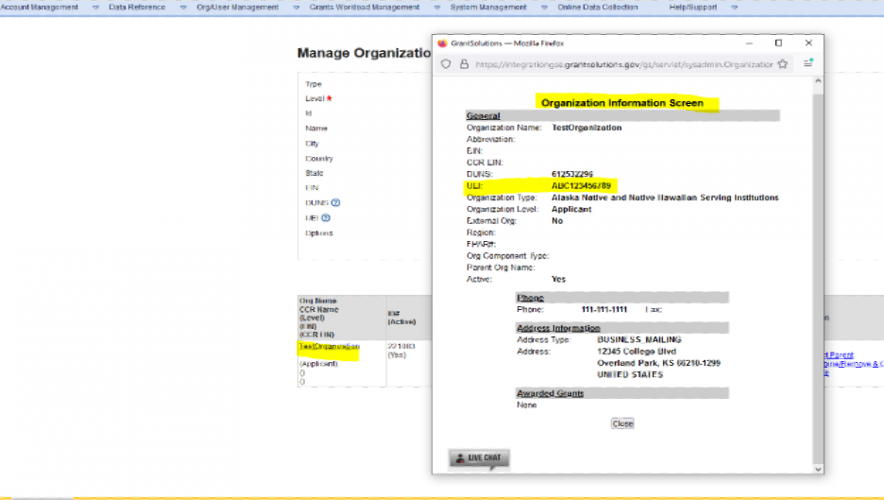Open the Online Data Collection menu
This screenshot has width=884, height=500.
coord(599,7)
